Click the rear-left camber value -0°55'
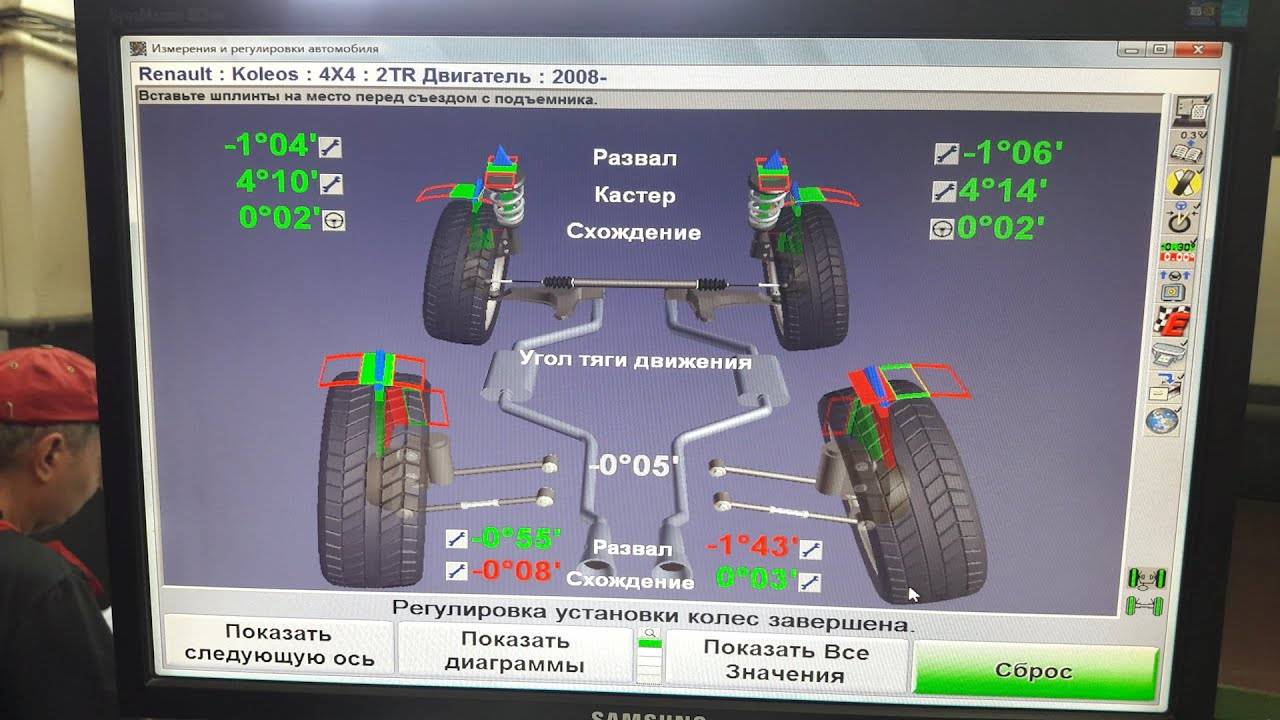The image size is (1280, 720). tap(516, 539)
